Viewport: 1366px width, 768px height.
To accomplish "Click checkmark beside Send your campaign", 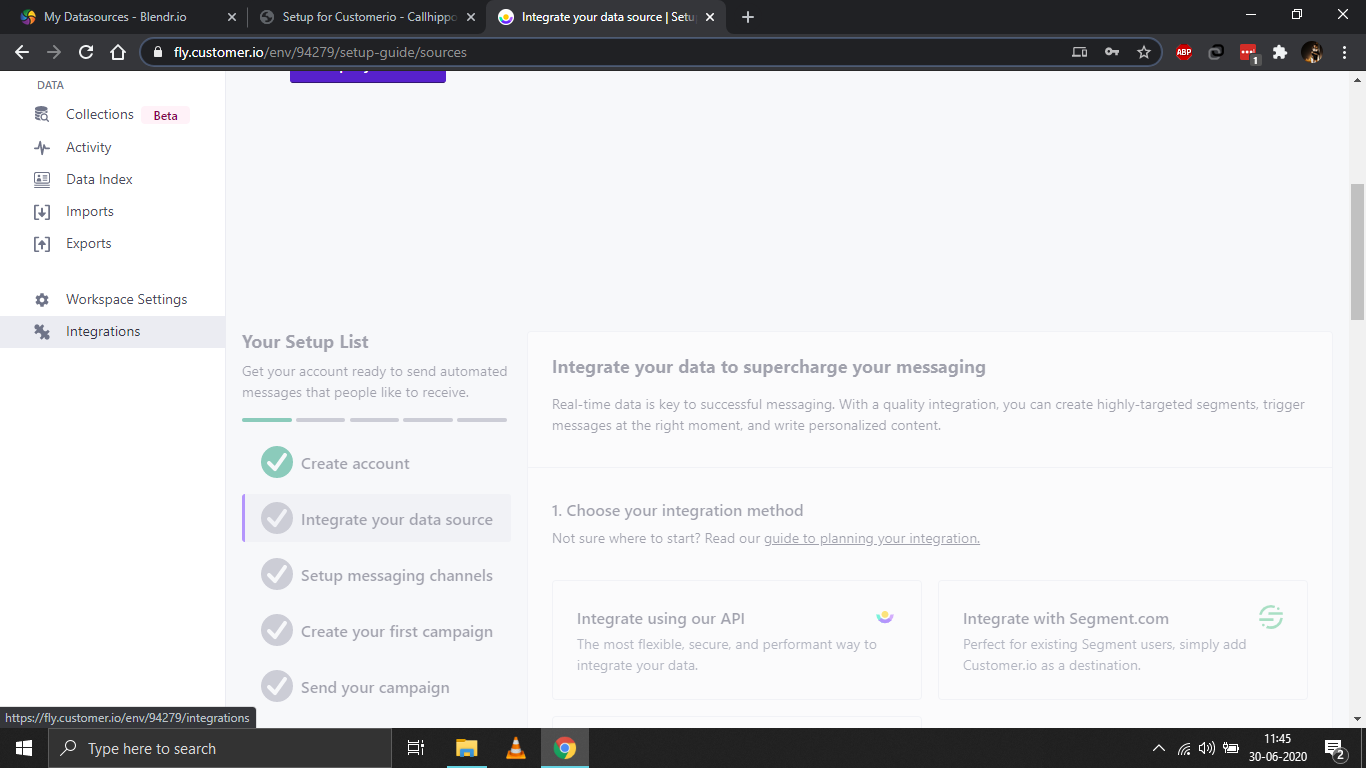I will point(277,686).
